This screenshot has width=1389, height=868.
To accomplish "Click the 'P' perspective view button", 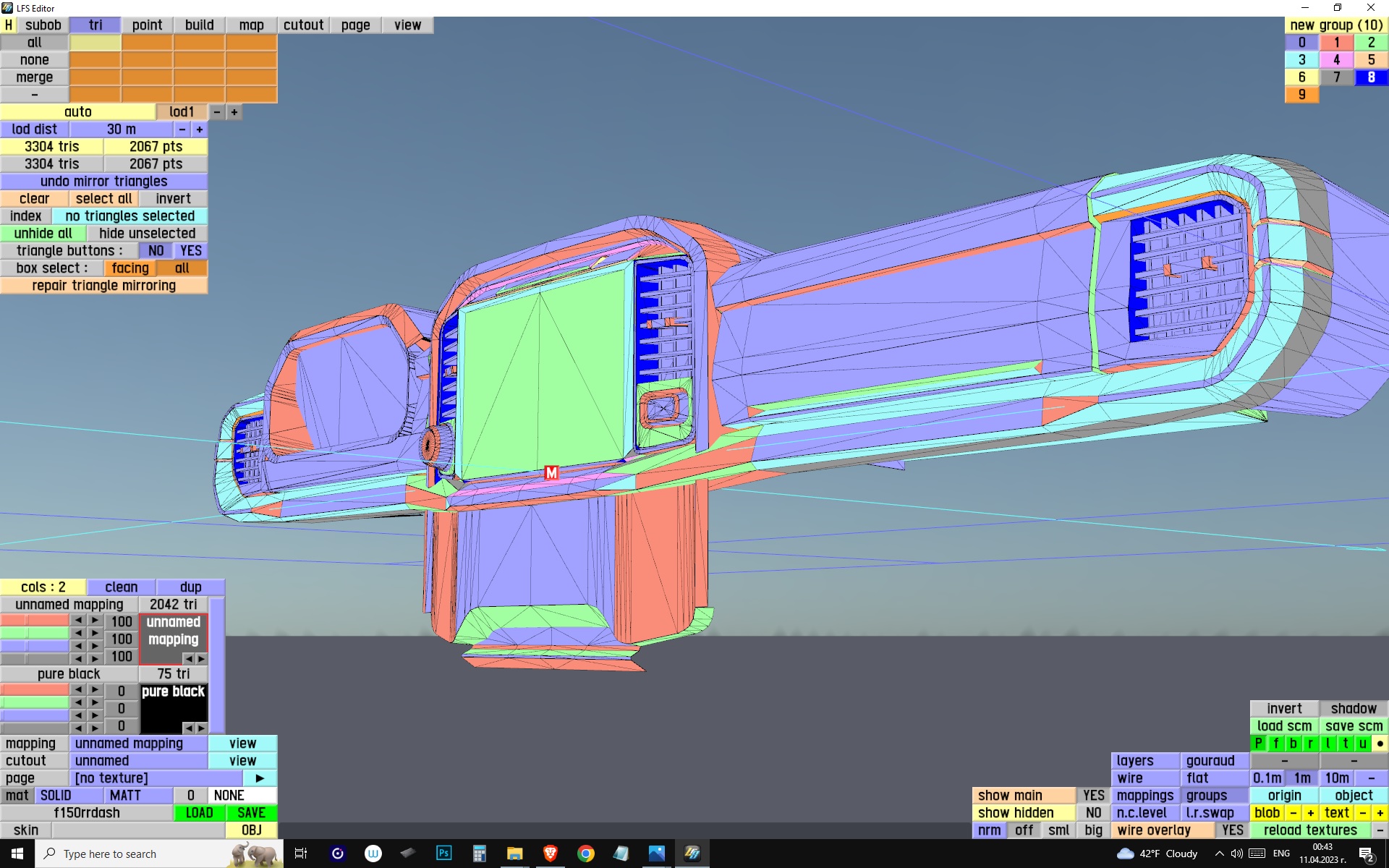I will click(1258, 744).
